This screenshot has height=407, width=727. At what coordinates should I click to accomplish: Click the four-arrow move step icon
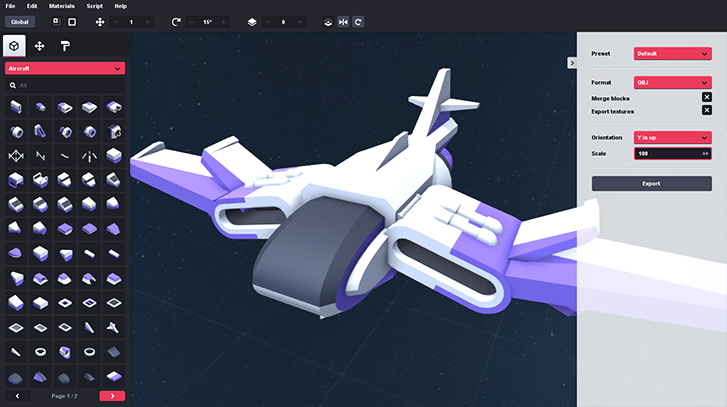tap(99, 21)
